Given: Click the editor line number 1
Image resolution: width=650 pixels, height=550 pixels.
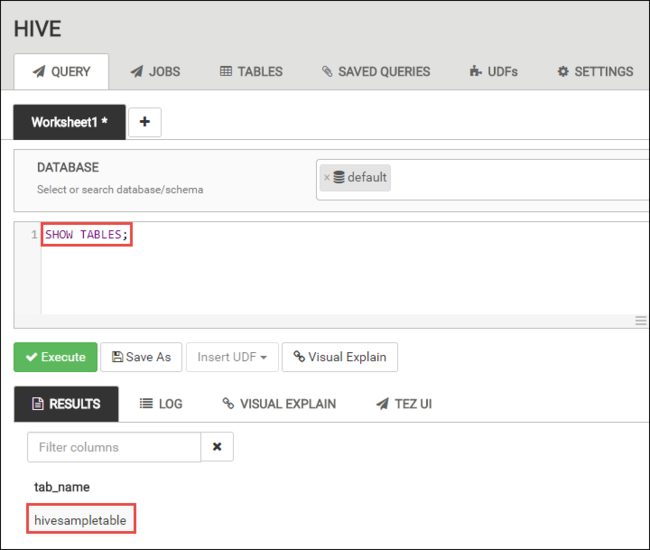Looking at the screenshot, I should click(34, 235).
